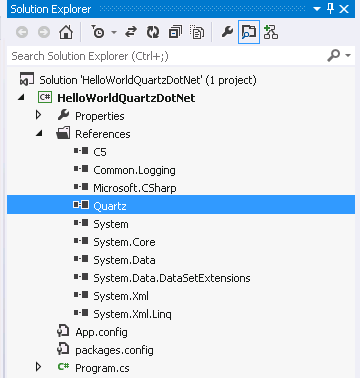Screen dimensions: 360x378
Task: Collapse the References node
Action: (x=39, y=134)
